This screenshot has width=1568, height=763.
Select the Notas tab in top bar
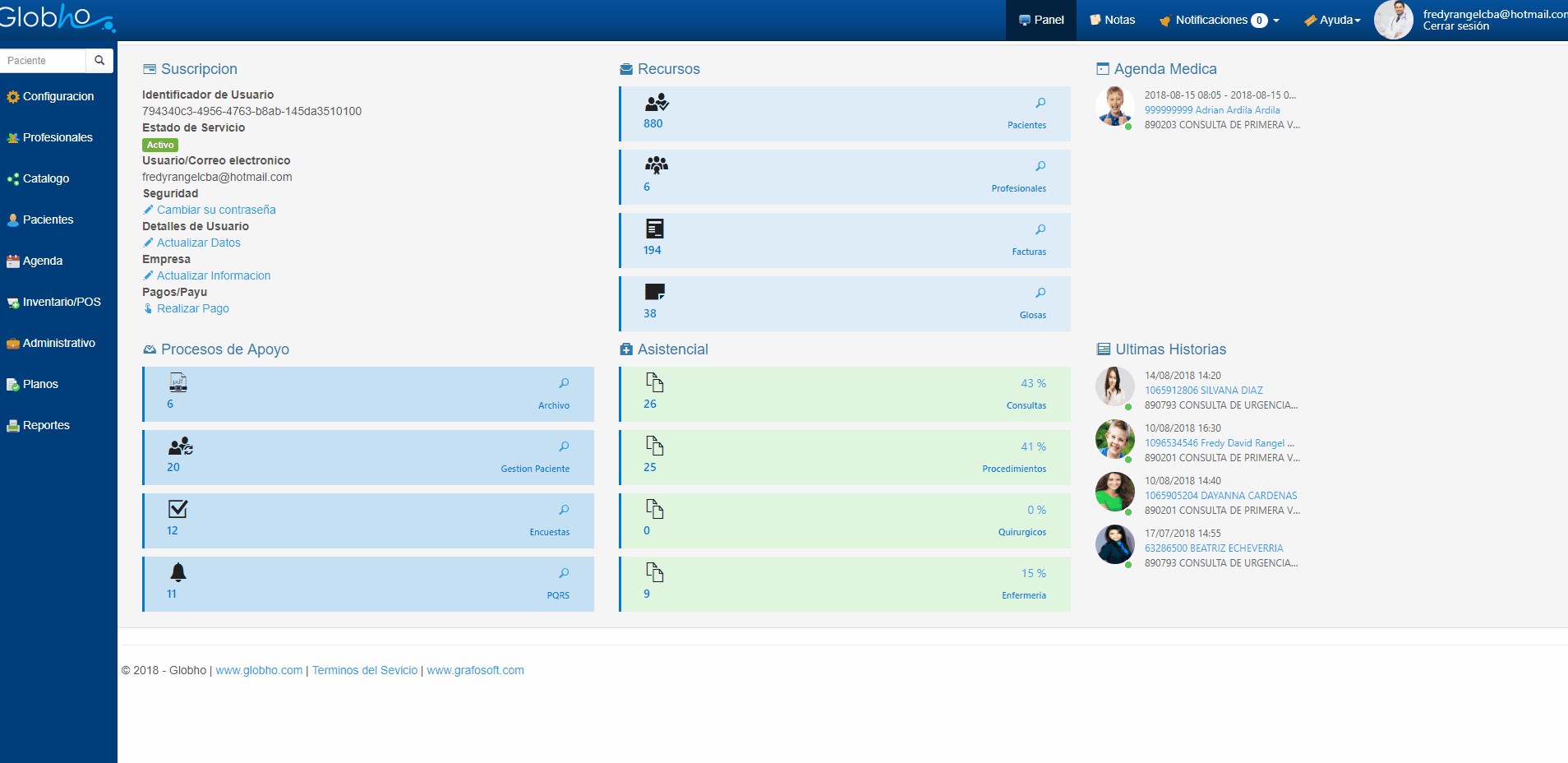tap(1112, 21)
